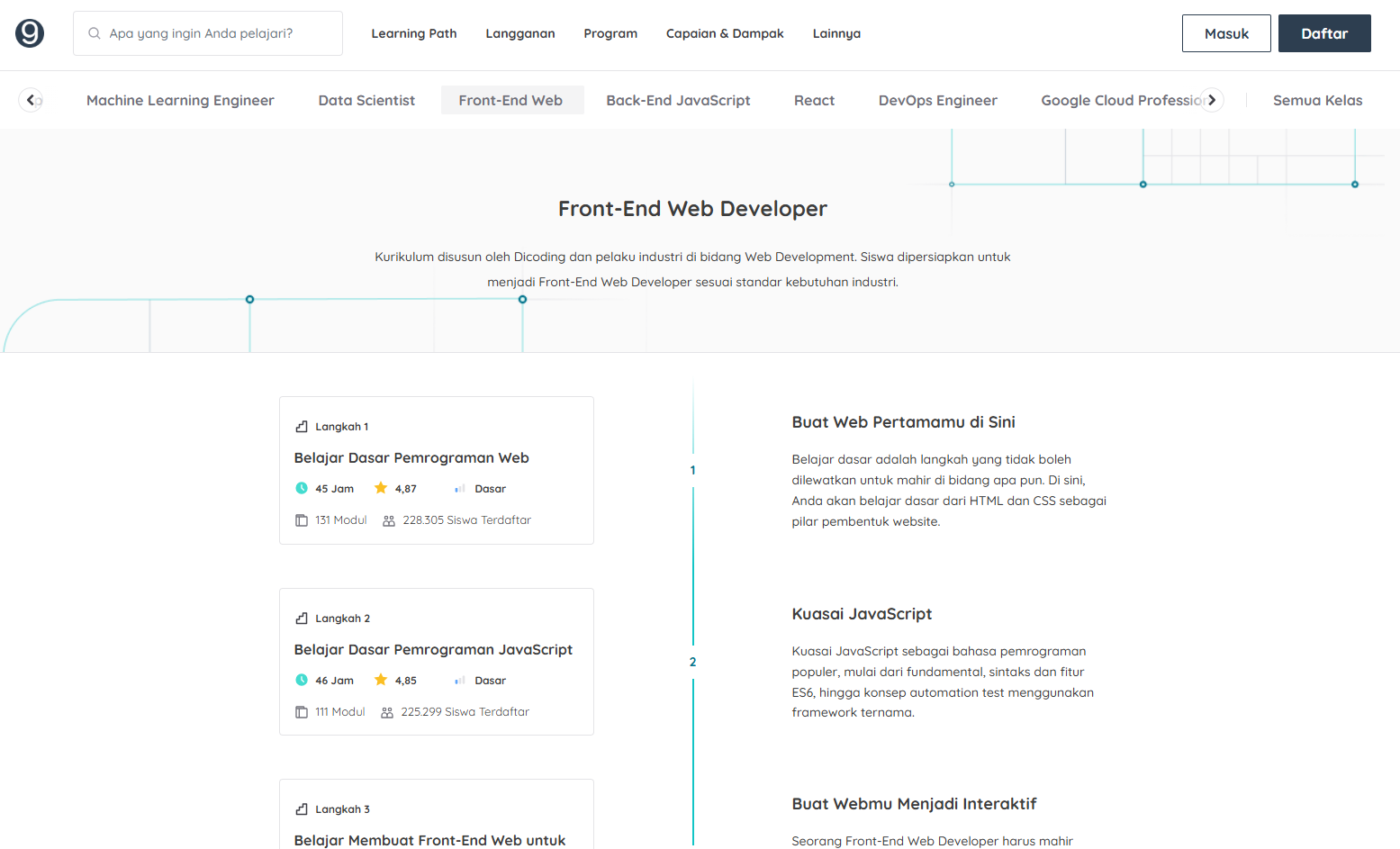Click the left carousel arrow
Image resolution: width=1400 pixels, height=849 pixels.
pyautogui.click(x=31, y=100)
